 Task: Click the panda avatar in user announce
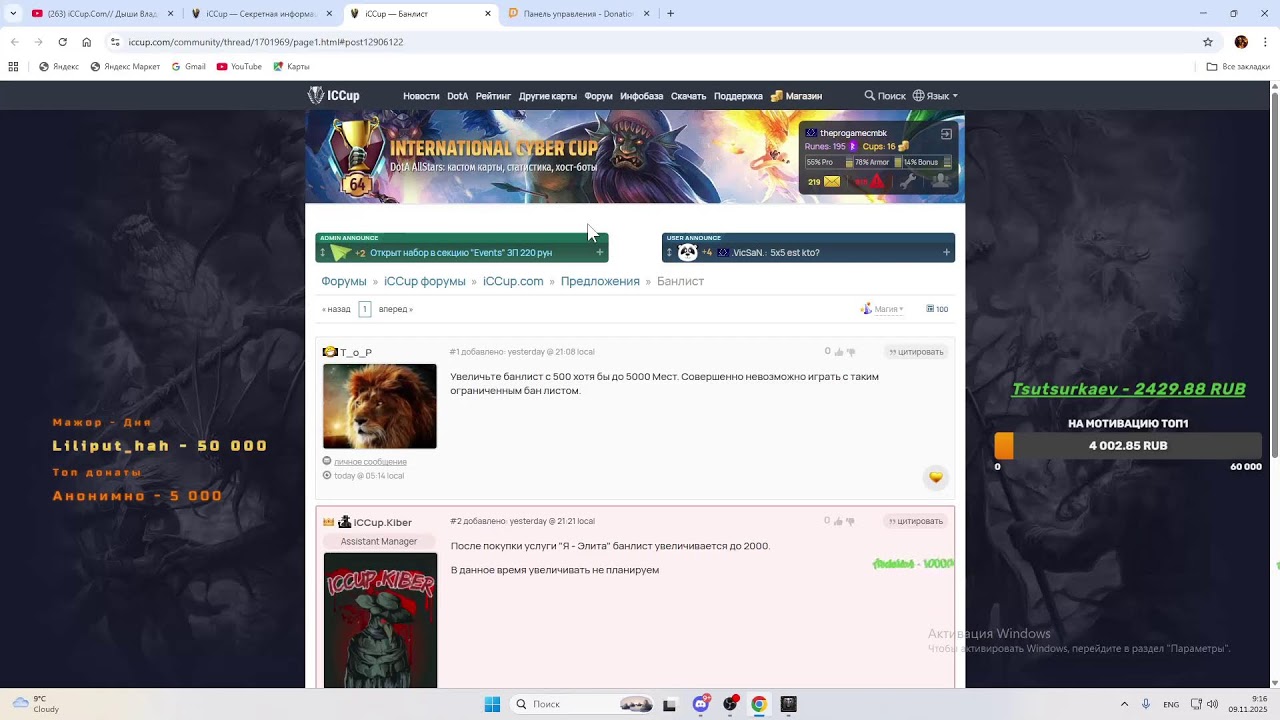click(687, 253)
